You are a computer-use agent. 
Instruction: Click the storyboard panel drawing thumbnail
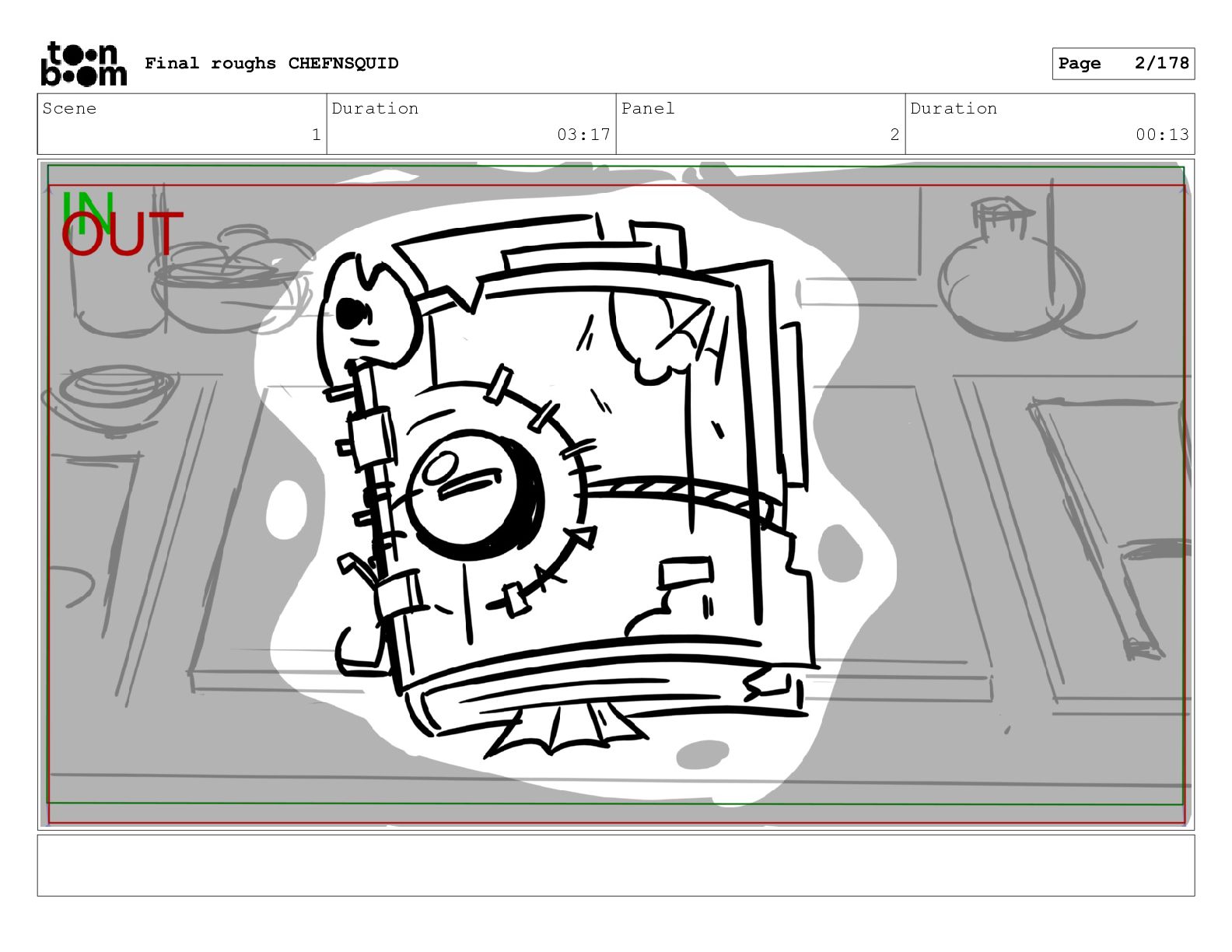coord(616,495)
